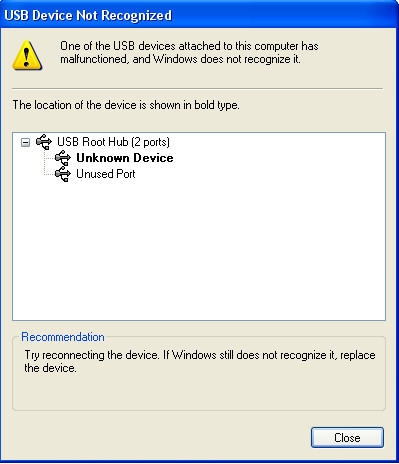Click the Unknown Device USB icon

point(63,158)
